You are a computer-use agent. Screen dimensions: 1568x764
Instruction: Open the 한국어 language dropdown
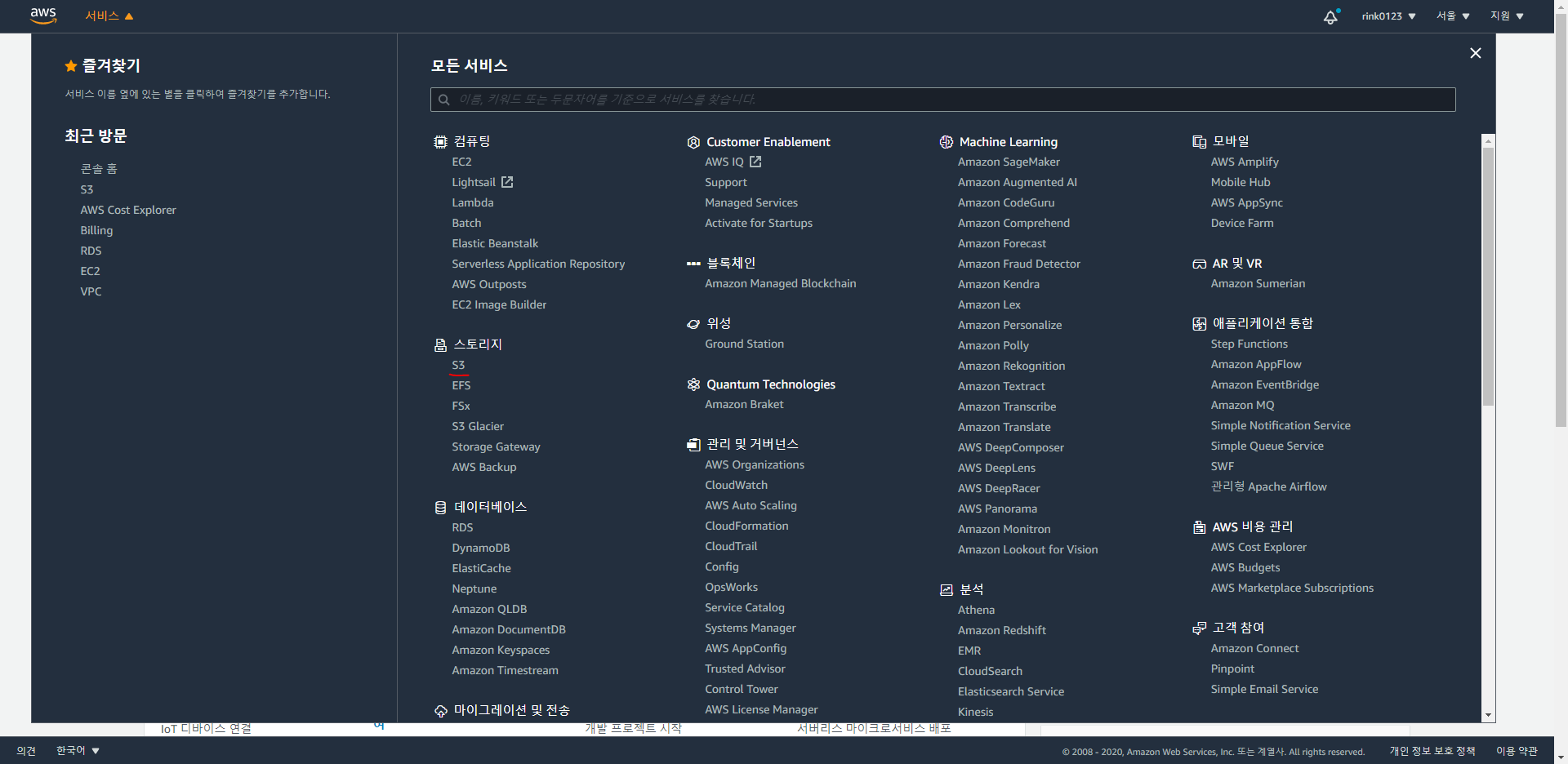pyautogui.click(x=78, y=750)
